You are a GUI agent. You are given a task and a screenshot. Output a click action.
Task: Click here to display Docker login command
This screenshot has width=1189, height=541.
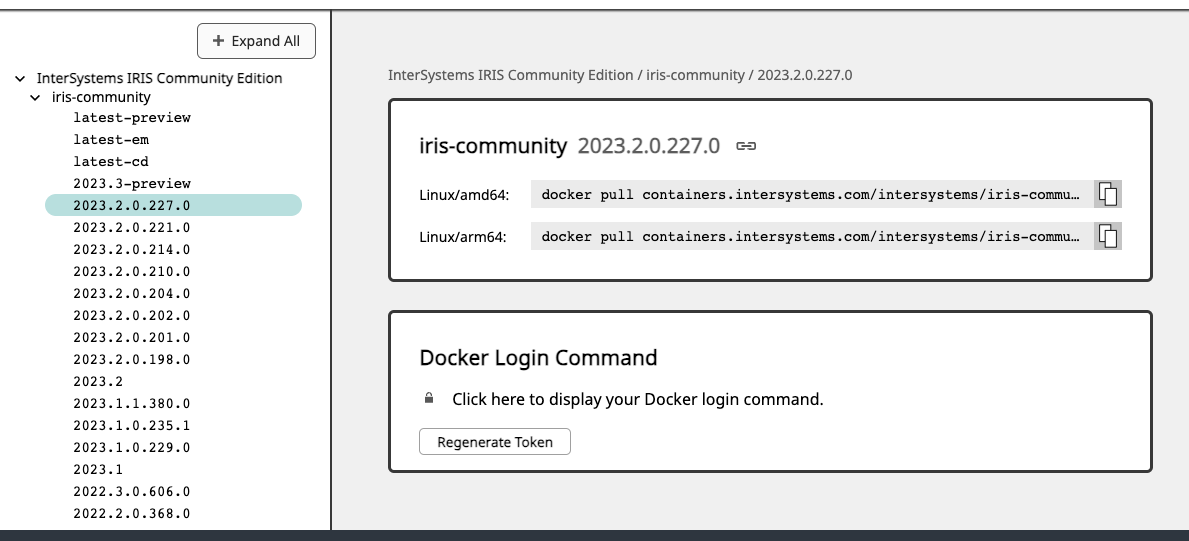638,399
